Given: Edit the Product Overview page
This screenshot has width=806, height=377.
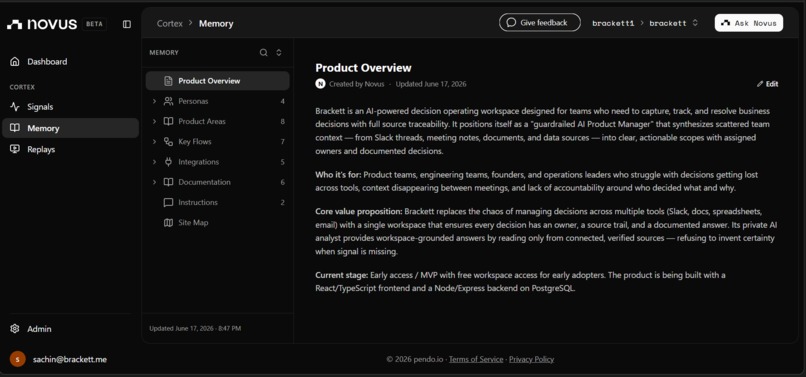Looking at the screenshot, I should tap(767, 84).
